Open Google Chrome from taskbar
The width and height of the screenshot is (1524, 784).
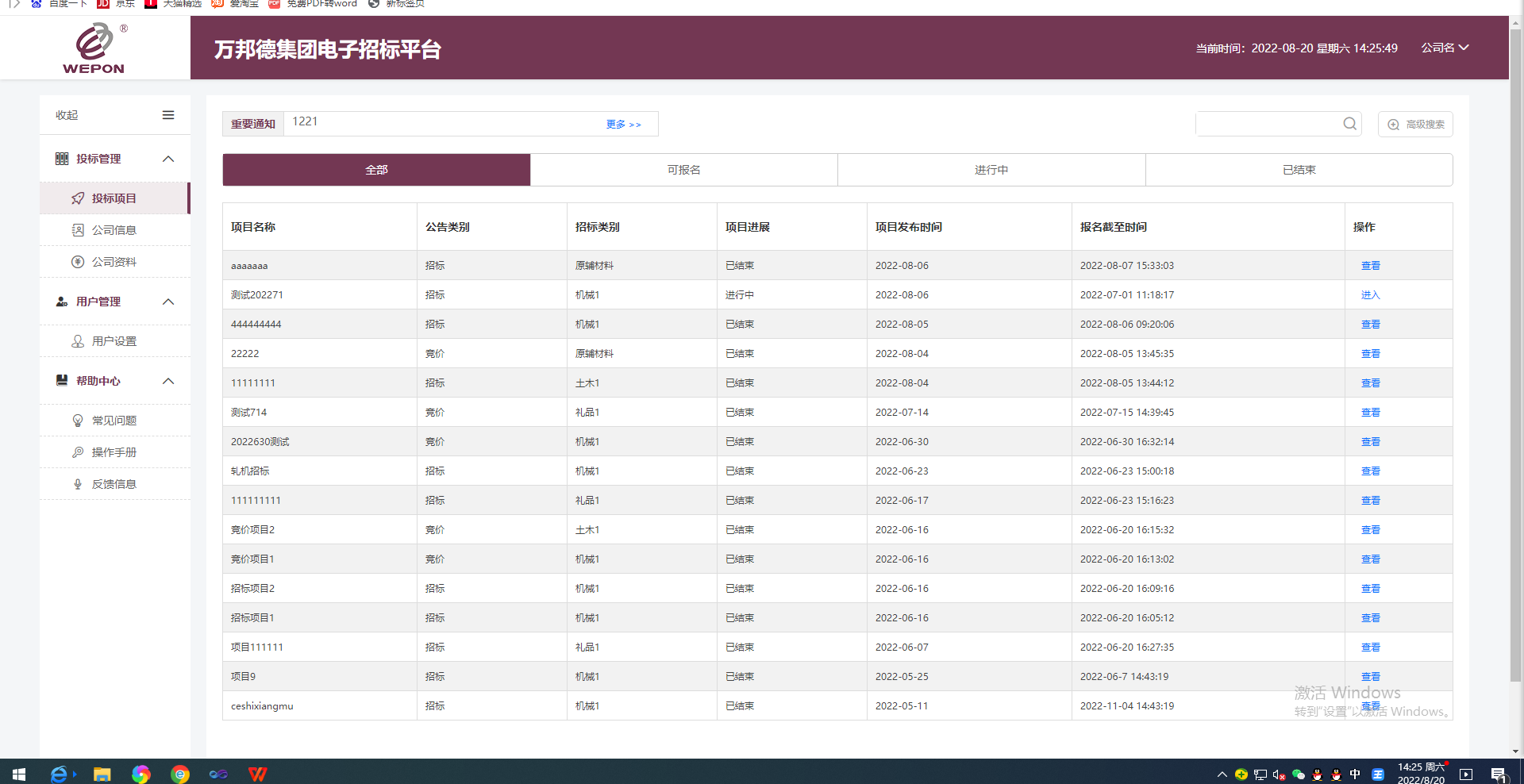tap(180, 774)
